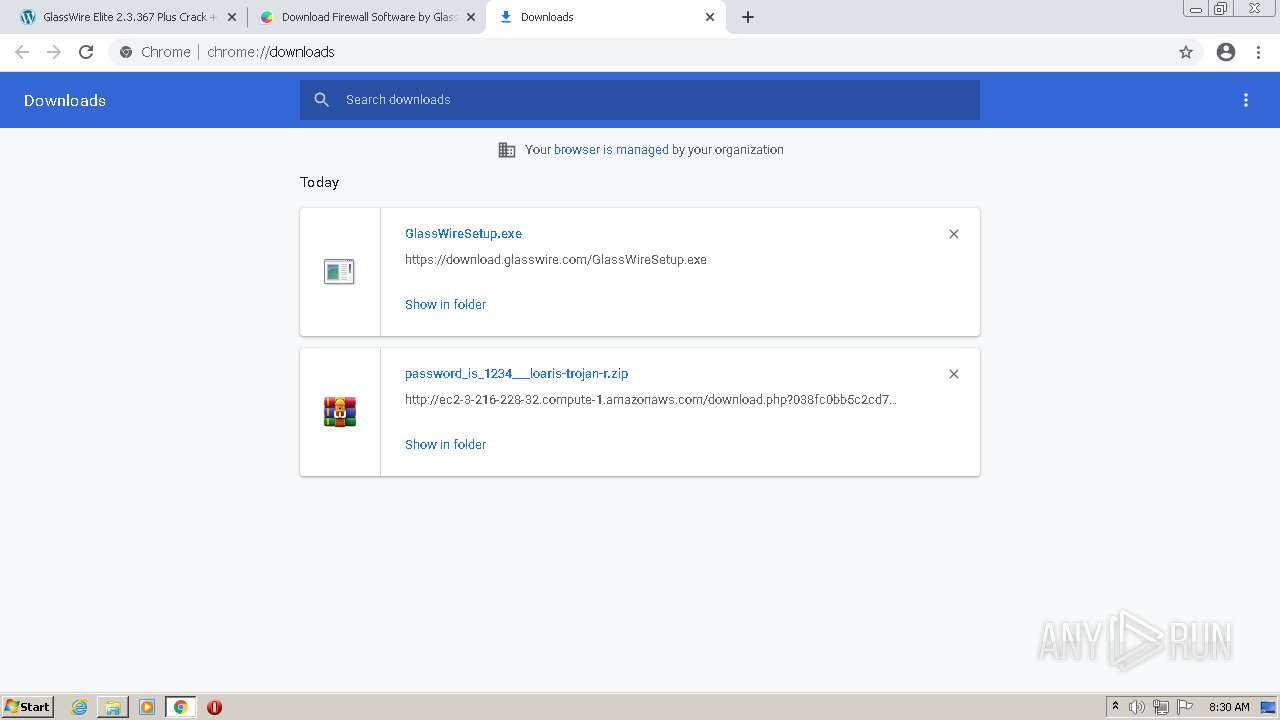Click the GlassWire download URL text
1280x720 pixels.
click(556, 259)
